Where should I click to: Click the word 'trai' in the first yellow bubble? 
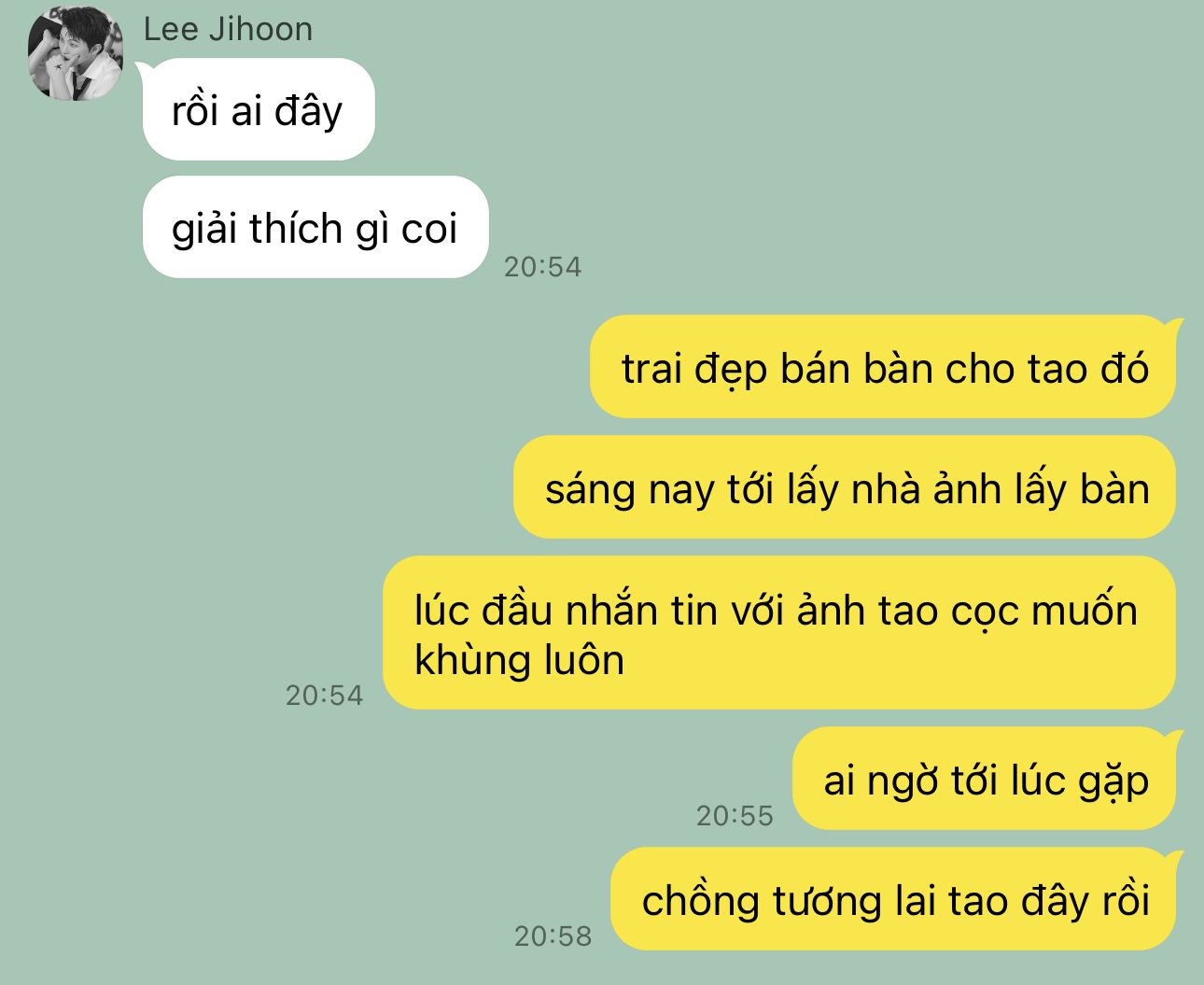click(x=651, y=369)
